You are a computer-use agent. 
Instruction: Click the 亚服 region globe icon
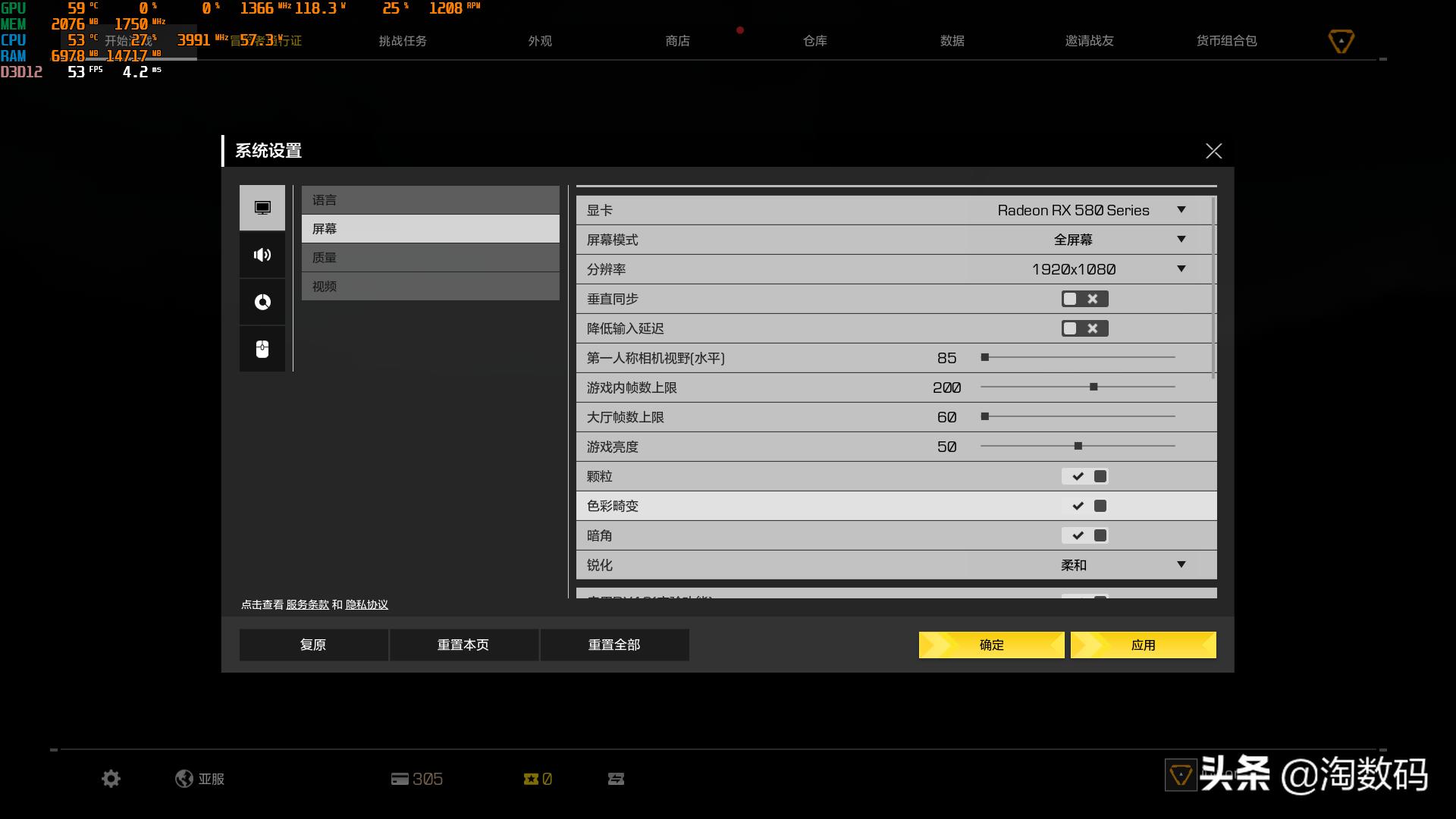tap(184, 778)
